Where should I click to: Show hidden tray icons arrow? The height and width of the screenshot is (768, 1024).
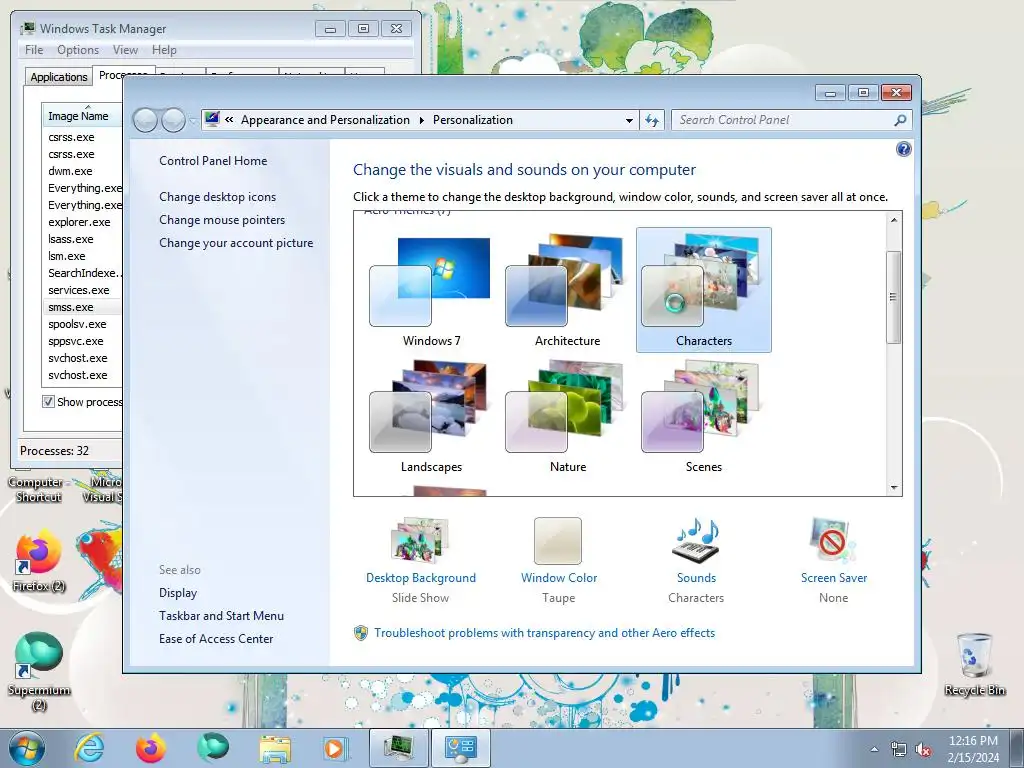[874, 750]
